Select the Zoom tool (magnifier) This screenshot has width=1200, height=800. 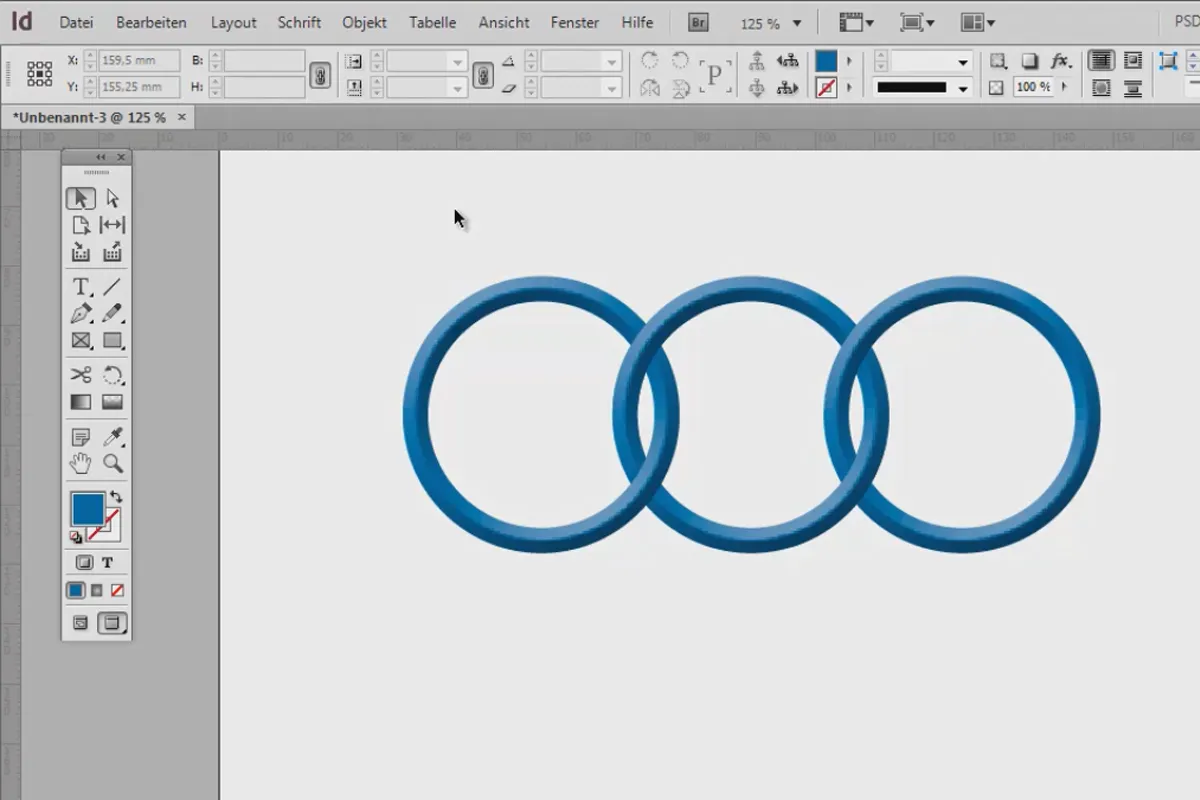click(x=112, y=463)
